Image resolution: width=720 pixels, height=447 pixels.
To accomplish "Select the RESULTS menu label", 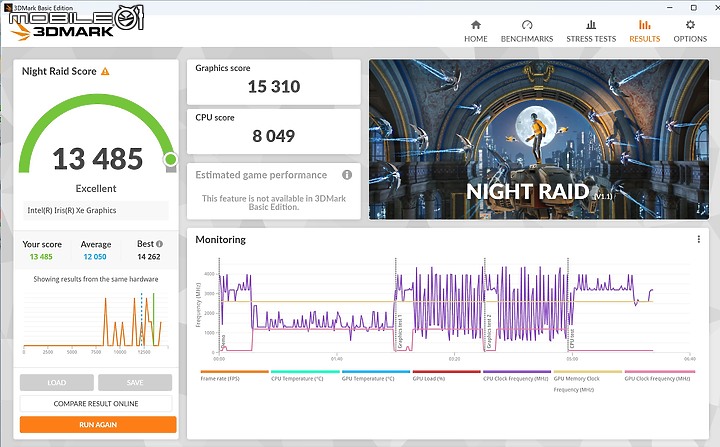I will (645, 39).
